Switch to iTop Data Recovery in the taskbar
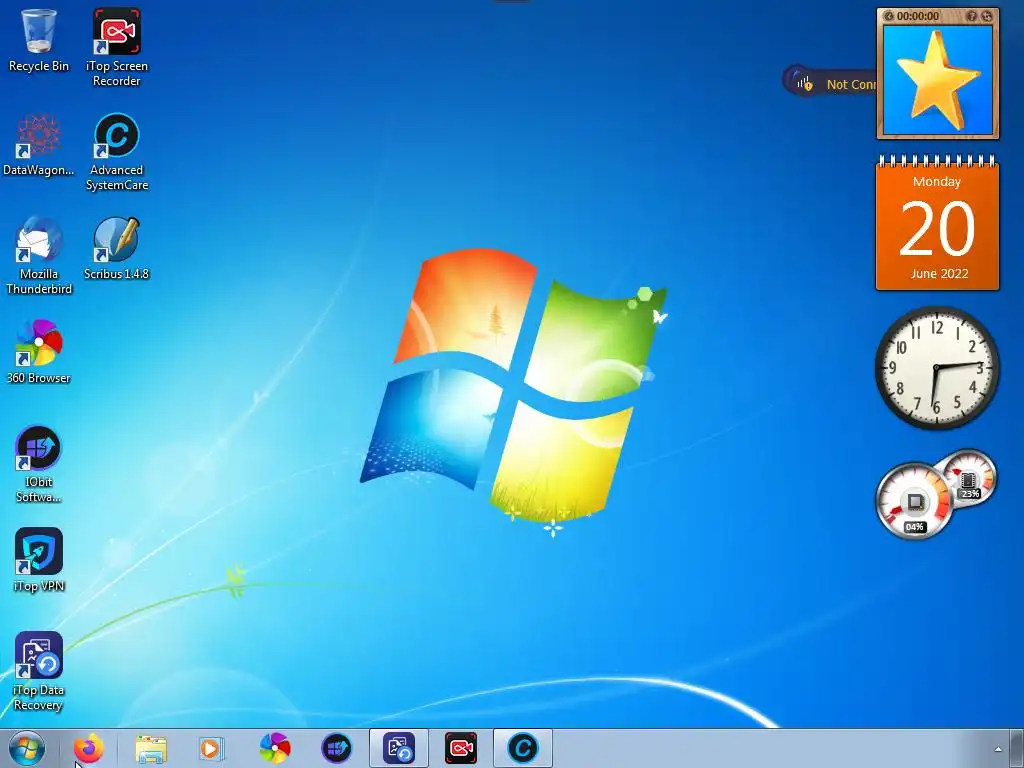 pyautogui.click(x=399, y=748)
